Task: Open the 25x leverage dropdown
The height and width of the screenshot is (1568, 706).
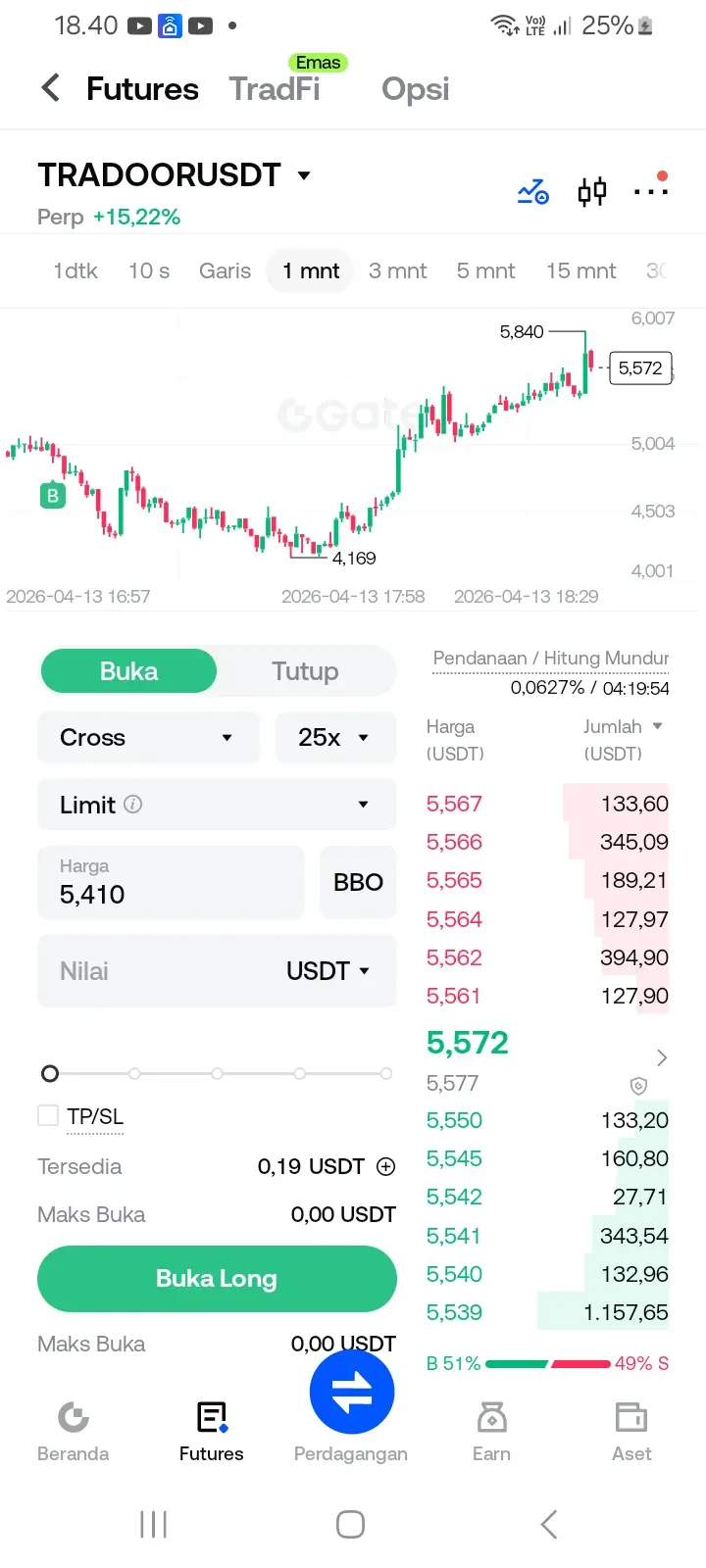Action: point(335,737)
